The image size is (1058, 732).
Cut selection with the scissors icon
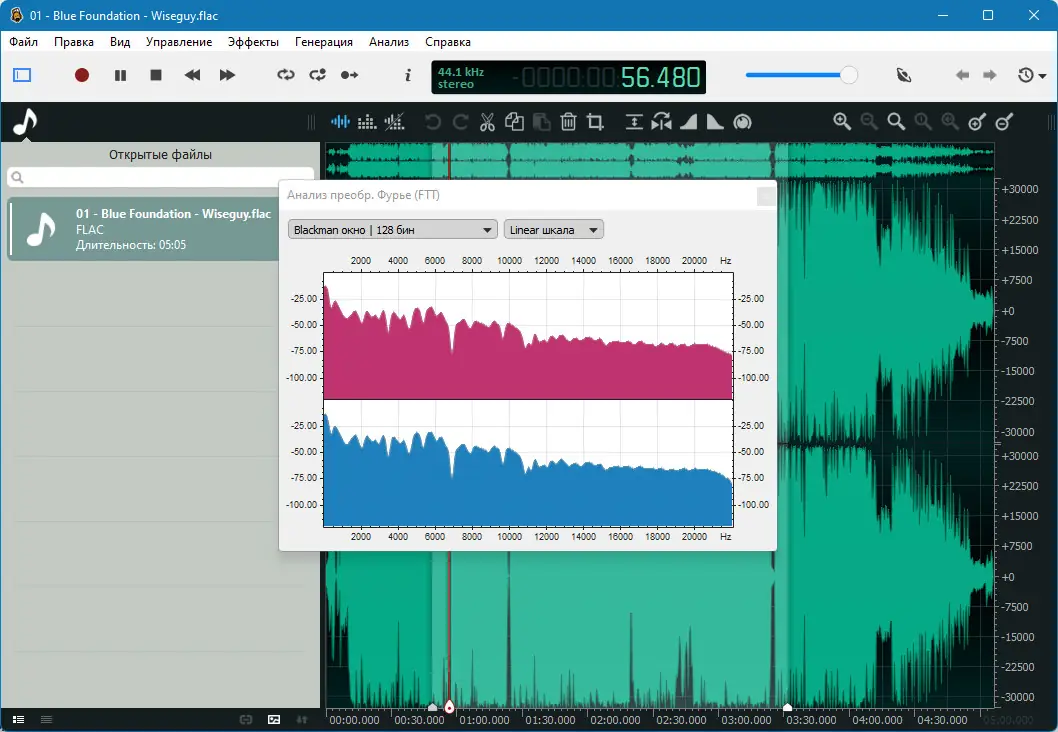pyautogui.click(x=487, y=122)
